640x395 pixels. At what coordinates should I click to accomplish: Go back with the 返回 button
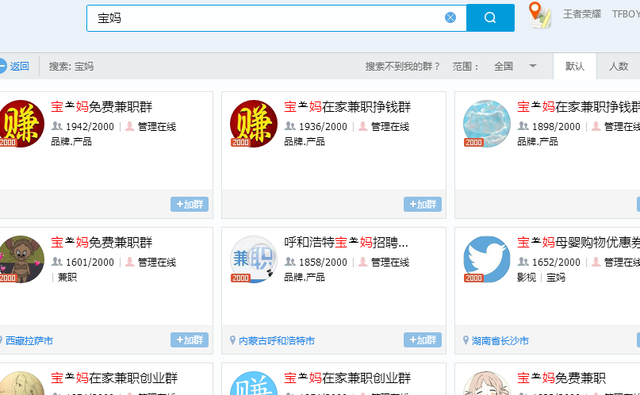14,66
